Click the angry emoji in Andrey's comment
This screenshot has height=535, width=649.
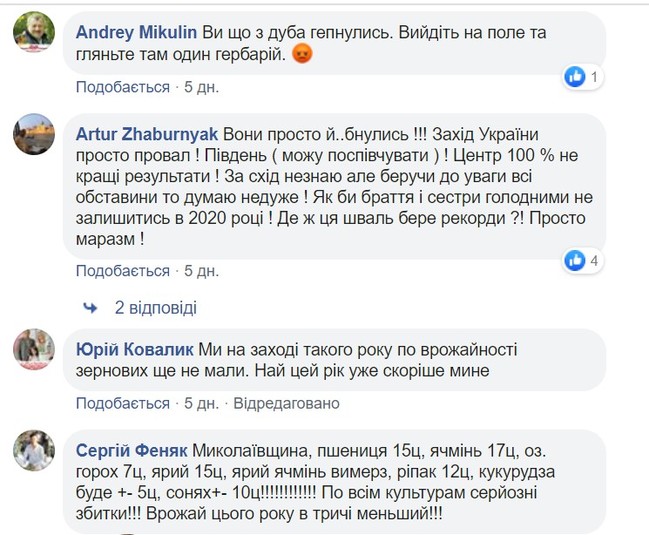tap(300, 55)
